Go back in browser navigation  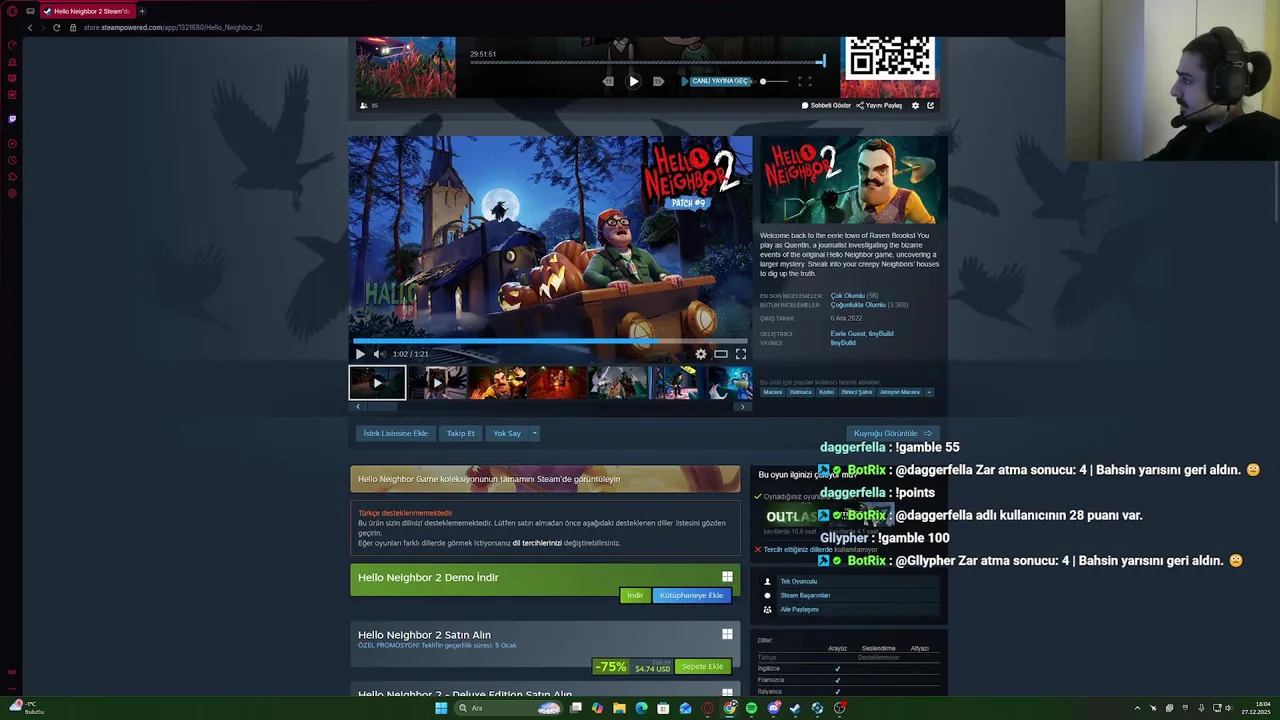point(29,27)
